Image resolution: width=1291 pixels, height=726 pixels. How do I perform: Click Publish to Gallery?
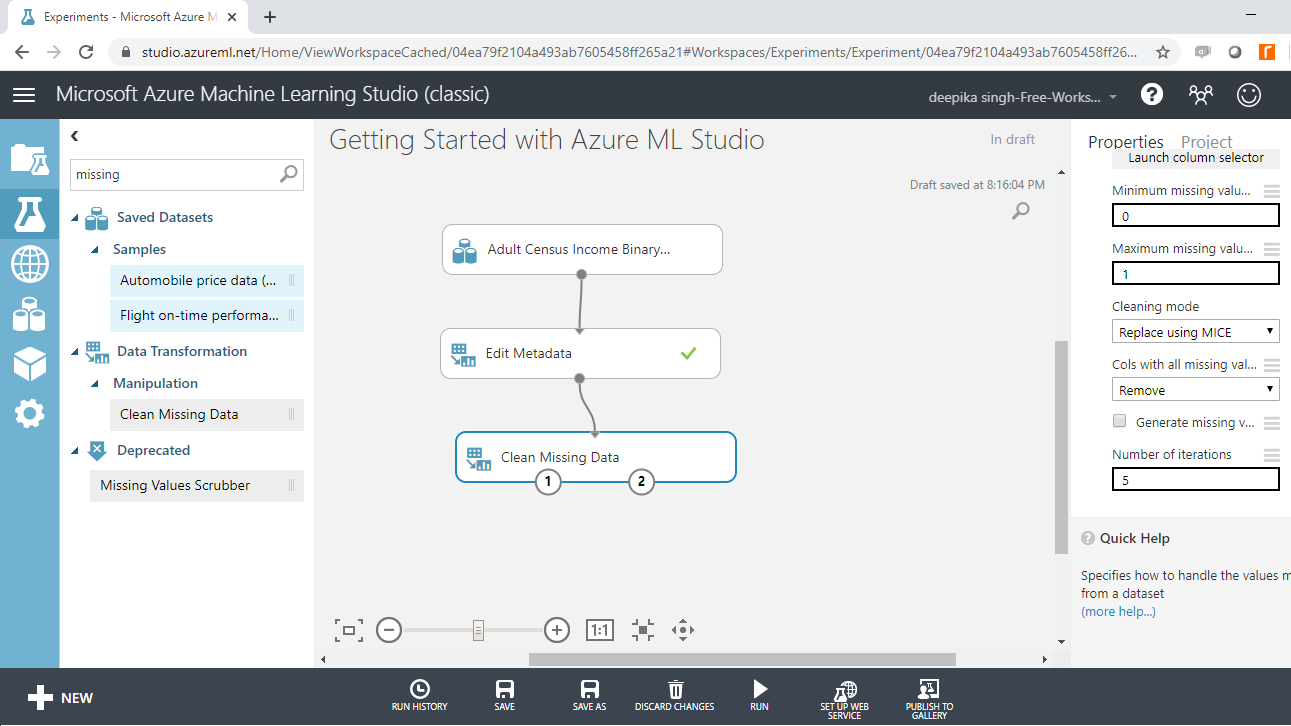tap(930, 698)
